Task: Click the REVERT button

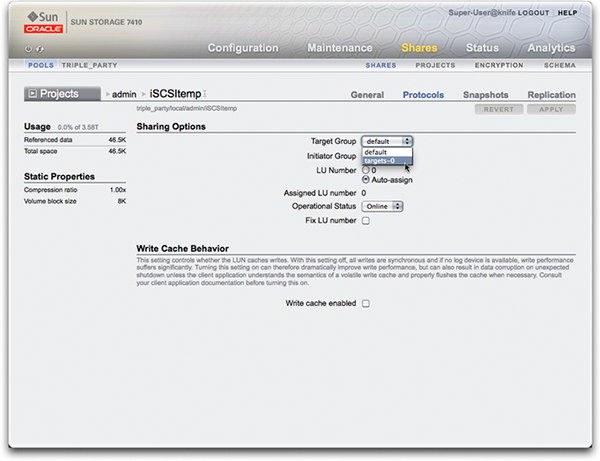Action: coord(499,109)
